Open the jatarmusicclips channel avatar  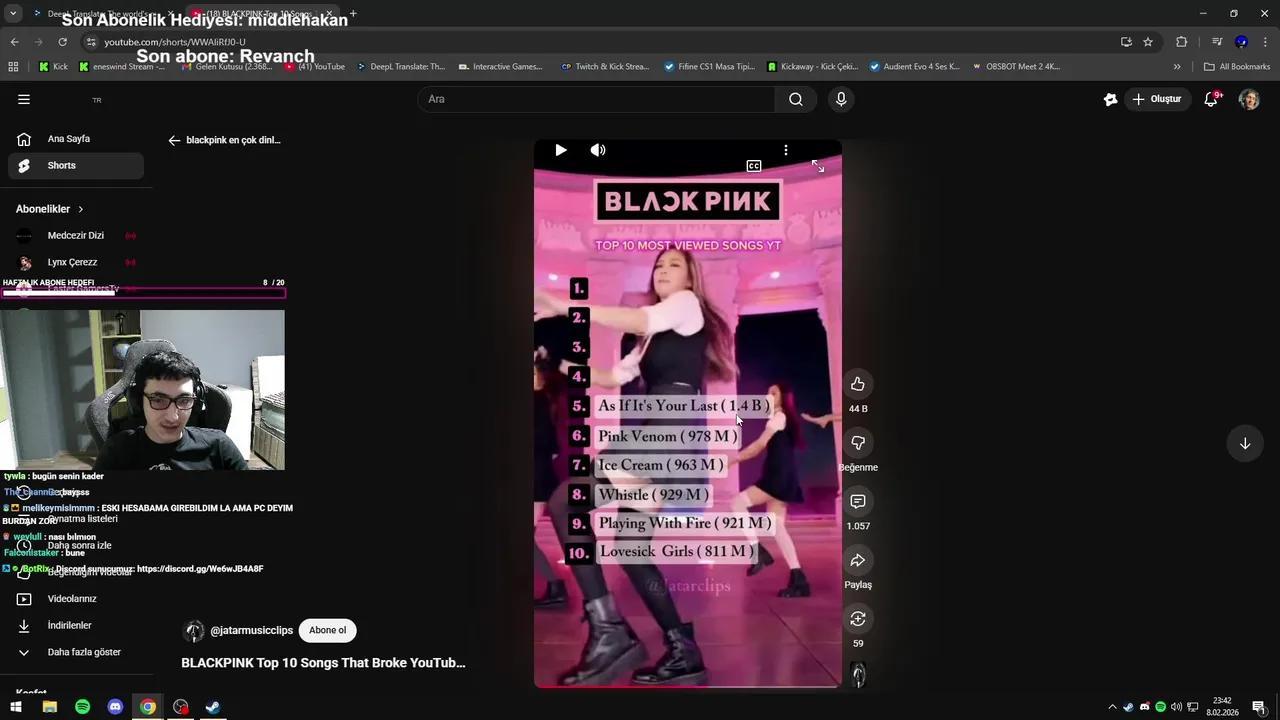coord(194,631)
